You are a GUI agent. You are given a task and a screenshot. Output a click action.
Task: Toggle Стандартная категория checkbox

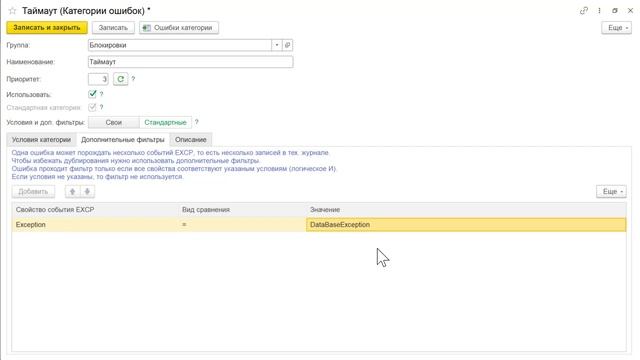point(92,107)
